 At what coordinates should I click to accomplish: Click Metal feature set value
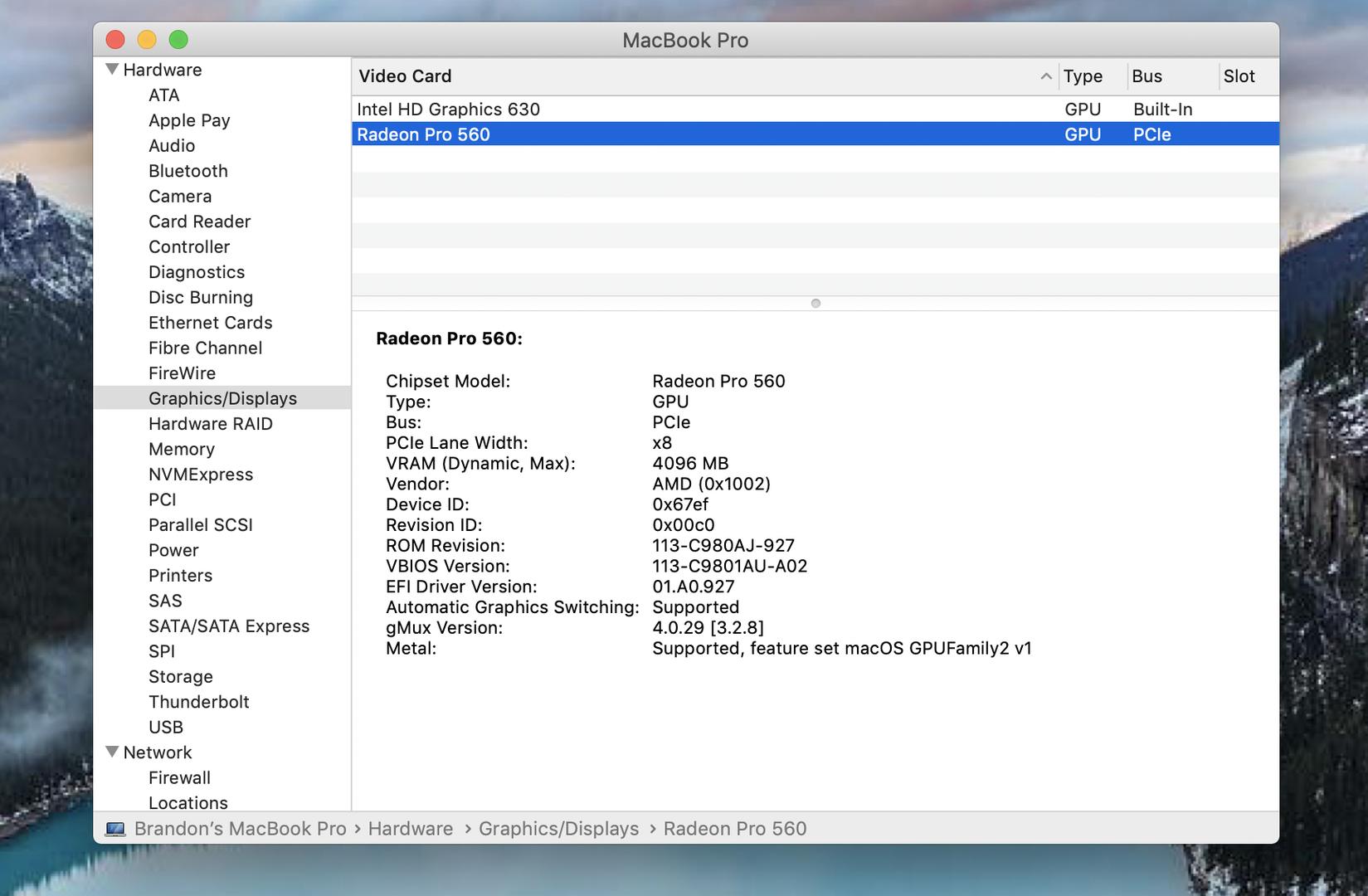click(841, 649)
